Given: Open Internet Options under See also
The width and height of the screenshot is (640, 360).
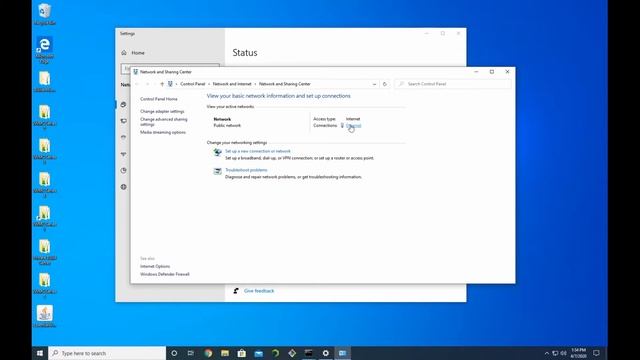Looking at the screenshot, I should tap(155, 266).
